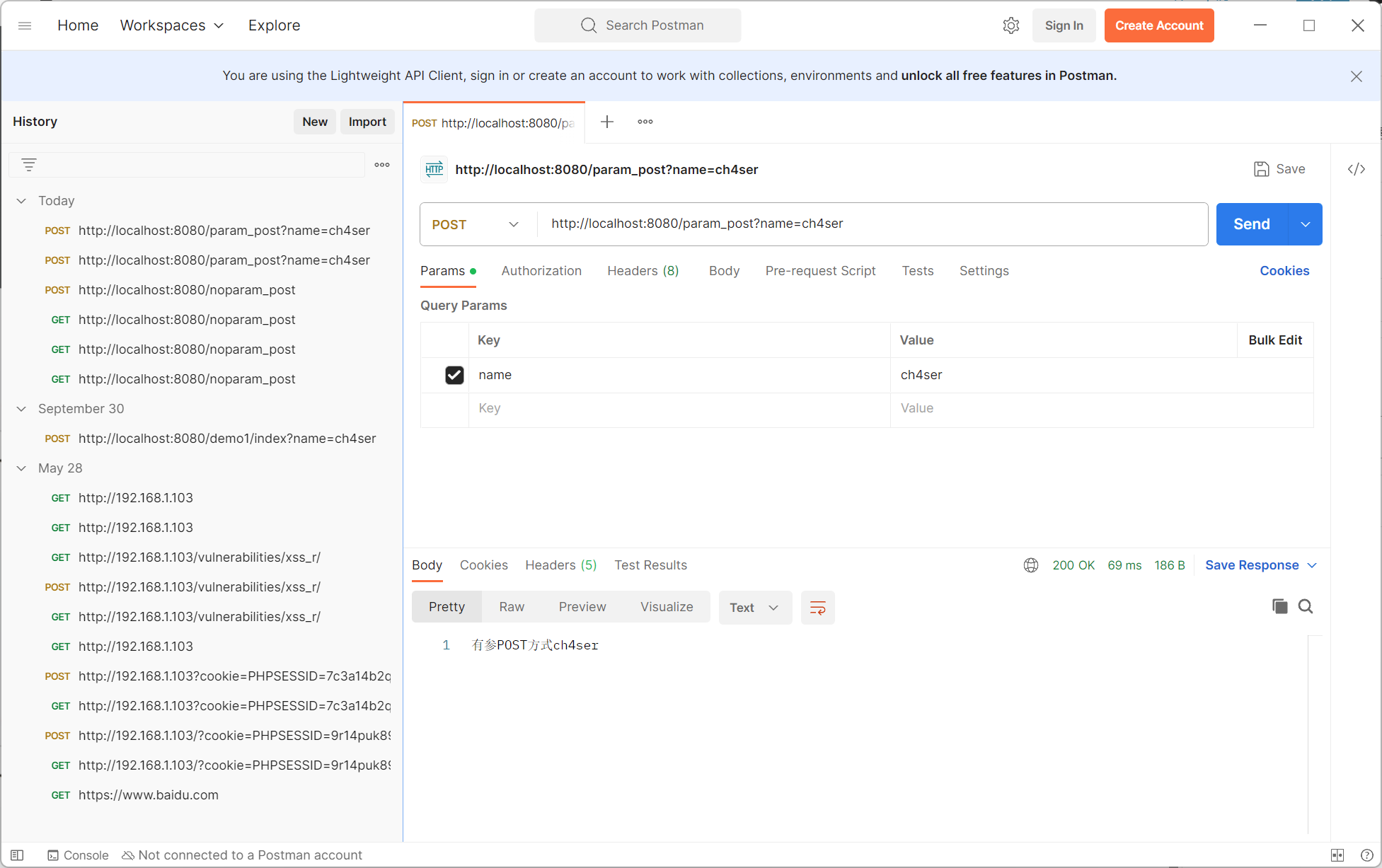Open the settings gear icon
1382x868 pixels.
click(1011, 25)
